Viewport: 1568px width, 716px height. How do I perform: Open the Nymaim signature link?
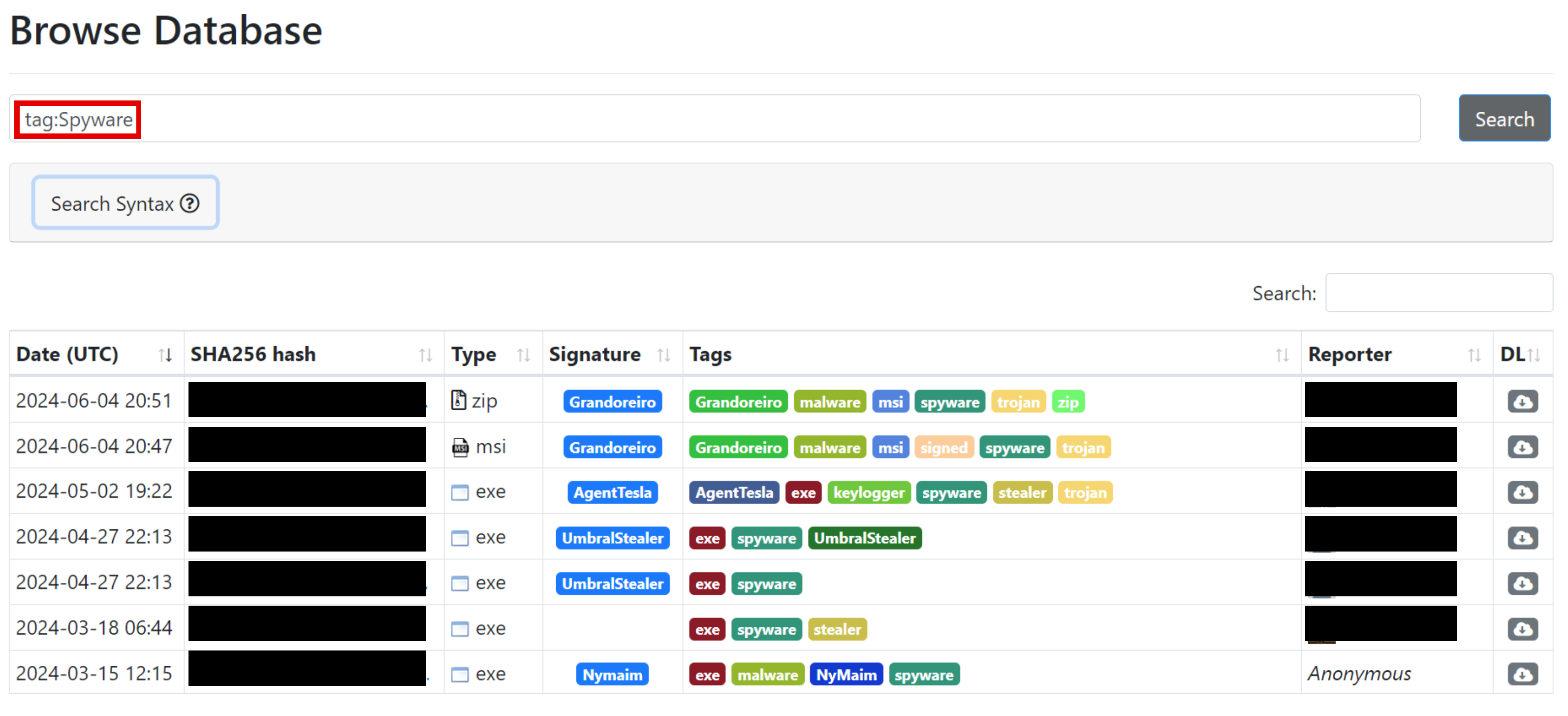click(x=612, y=675)
